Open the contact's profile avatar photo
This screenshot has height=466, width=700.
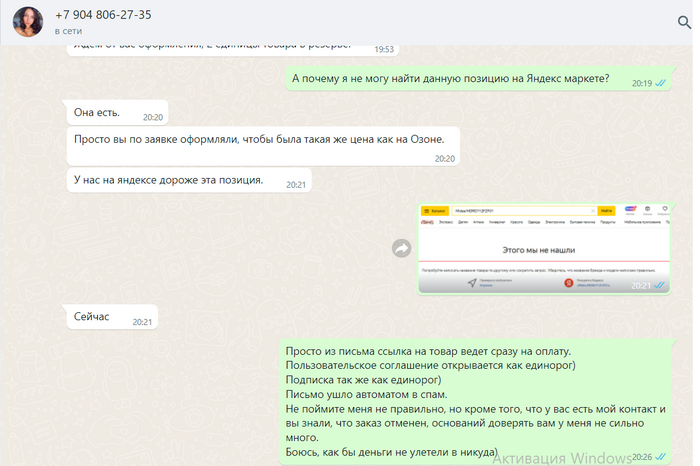pos(26,22)
